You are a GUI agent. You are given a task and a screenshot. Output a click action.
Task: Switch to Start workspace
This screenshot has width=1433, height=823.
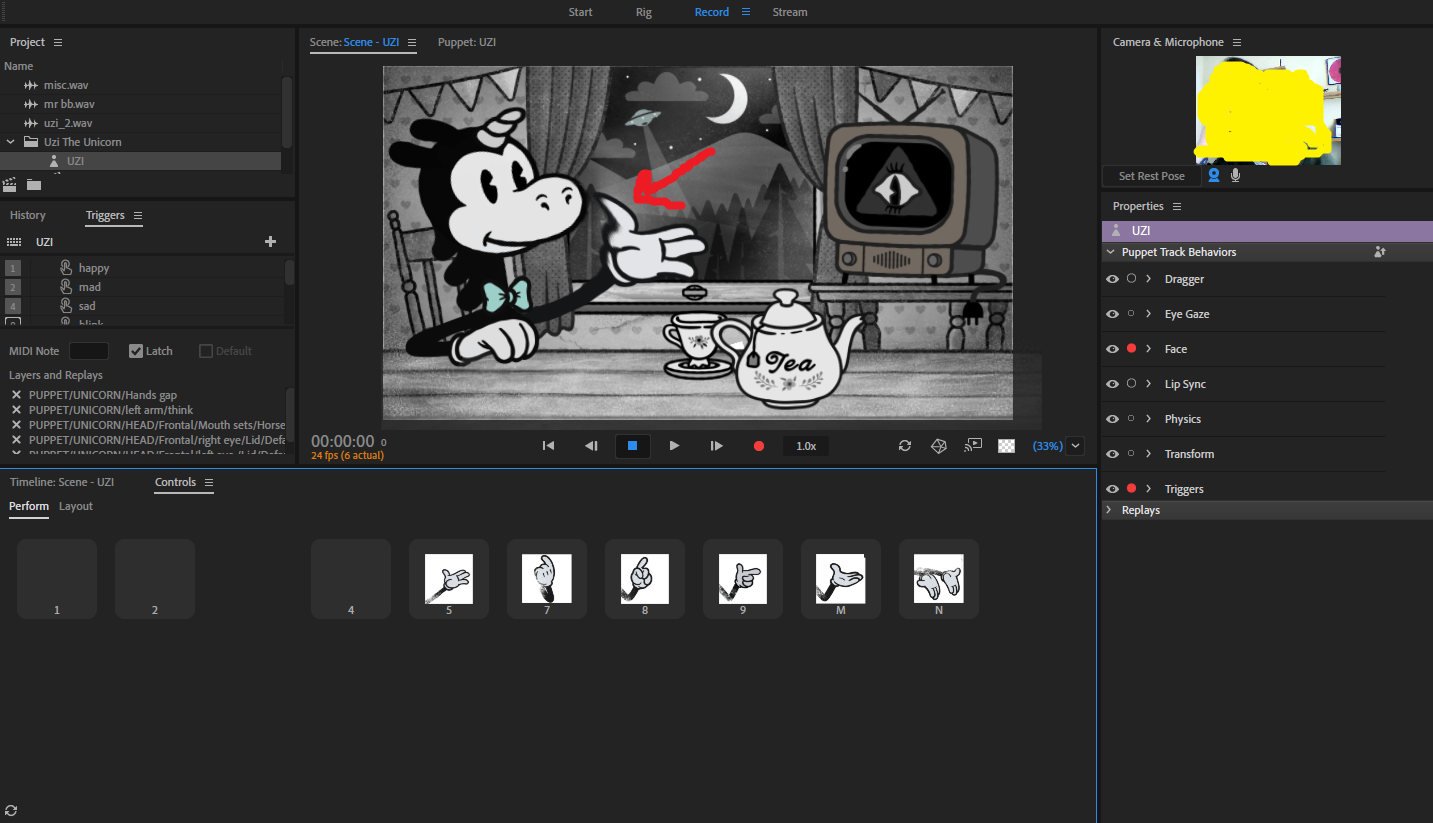580,12
